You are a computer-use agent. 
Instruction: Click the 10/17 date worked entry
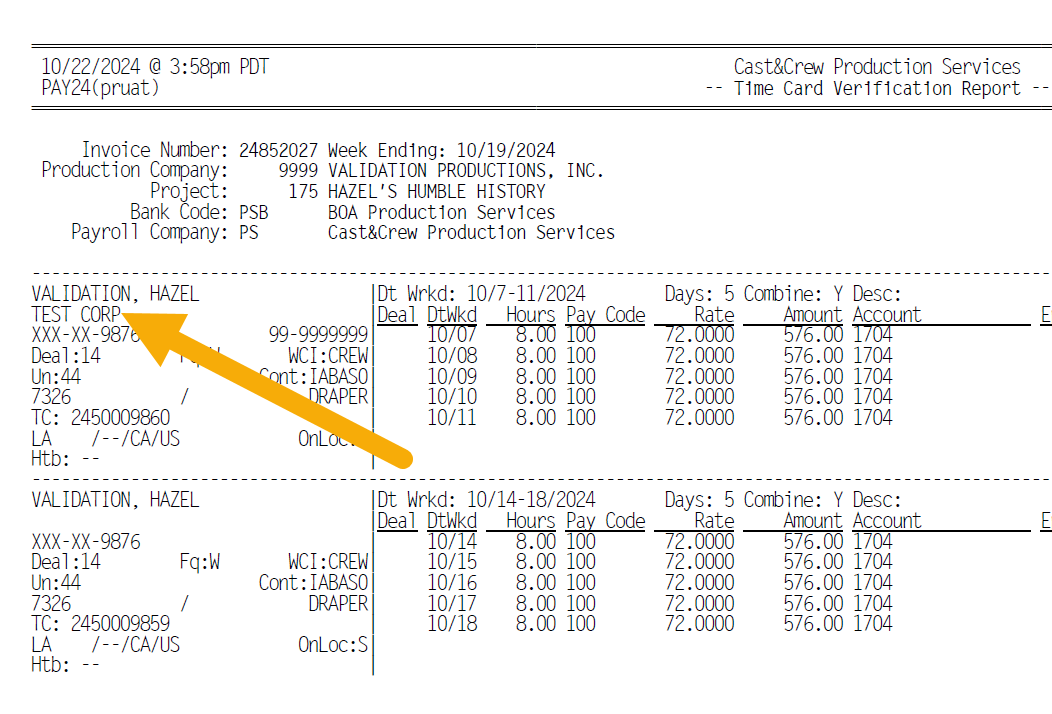point(452,603)
